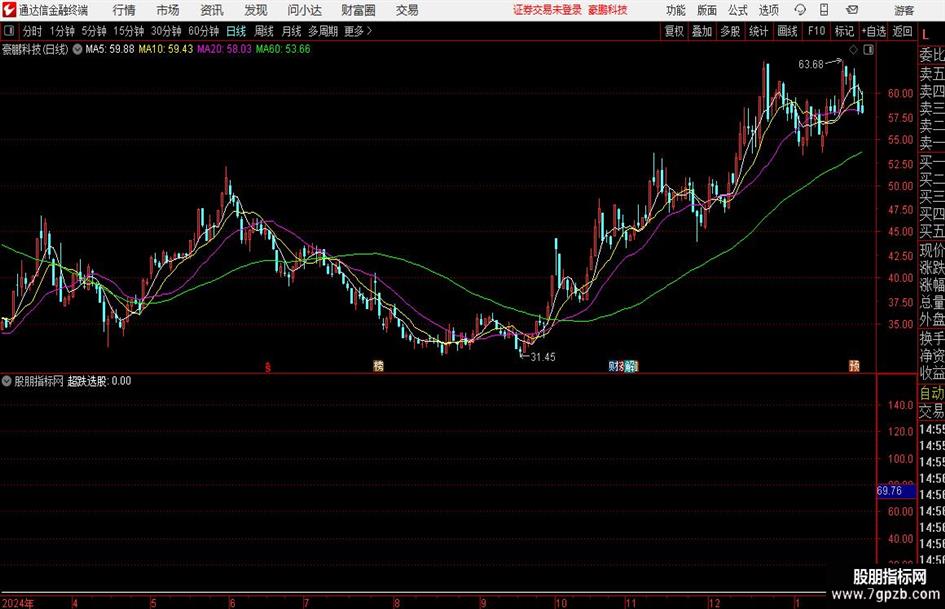Open the 行情 menu

click(x=124, y=10)
